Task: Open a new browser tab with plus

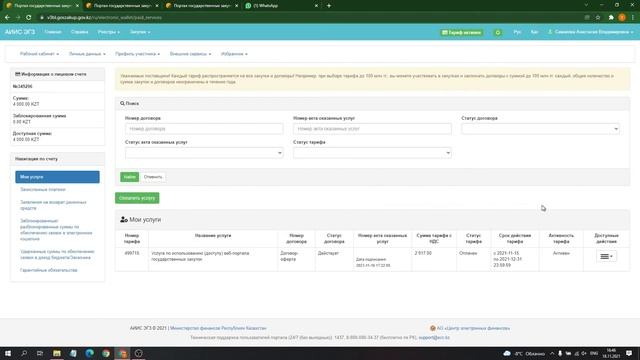Action: tap(329, 6)
